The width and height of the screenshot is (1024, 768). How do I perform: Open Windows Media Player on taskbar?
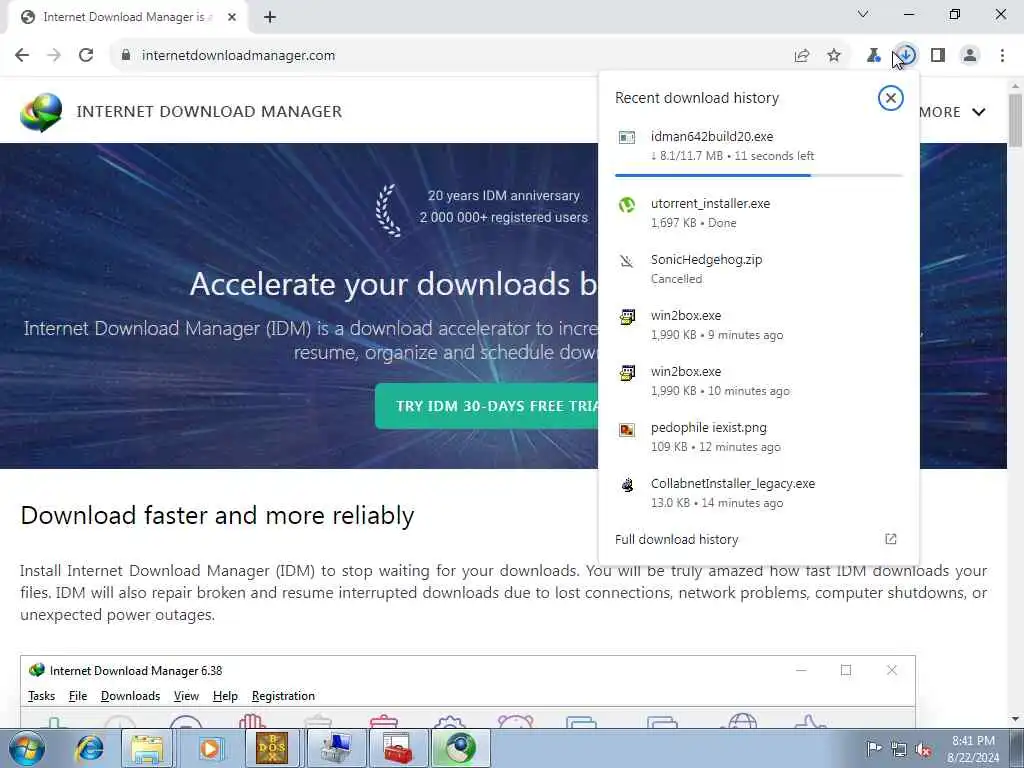(210, 748)
